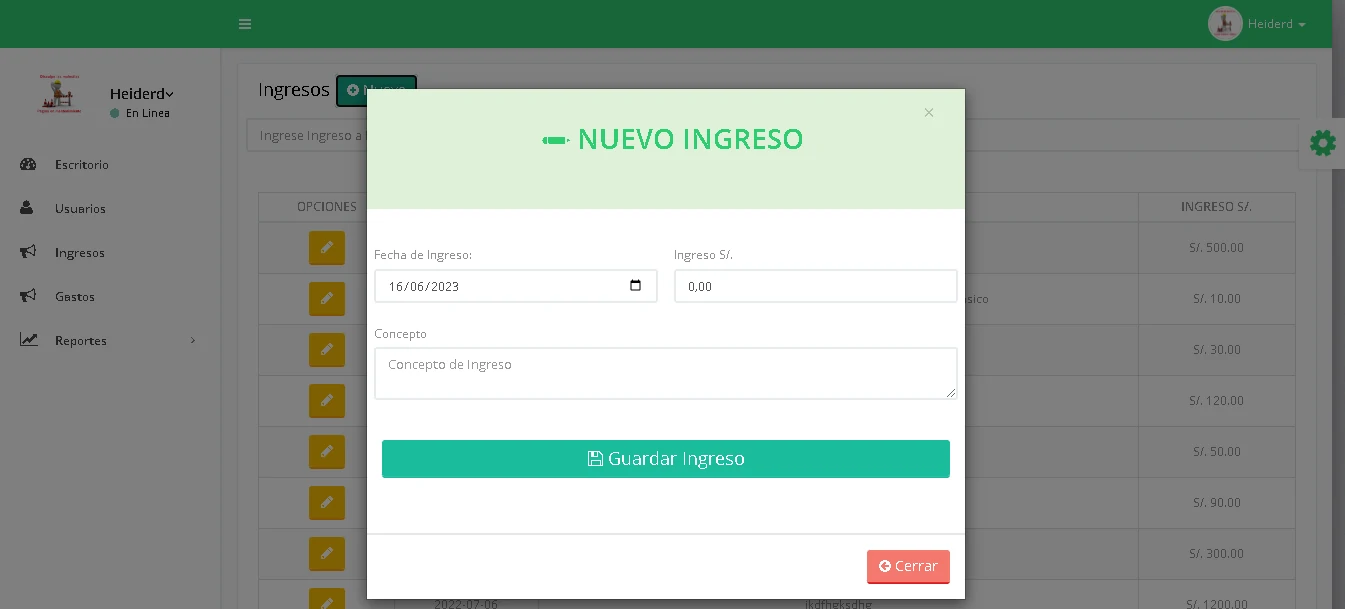
Task: Click the Ingreso S/. amount field
Action: coord(815,285)
